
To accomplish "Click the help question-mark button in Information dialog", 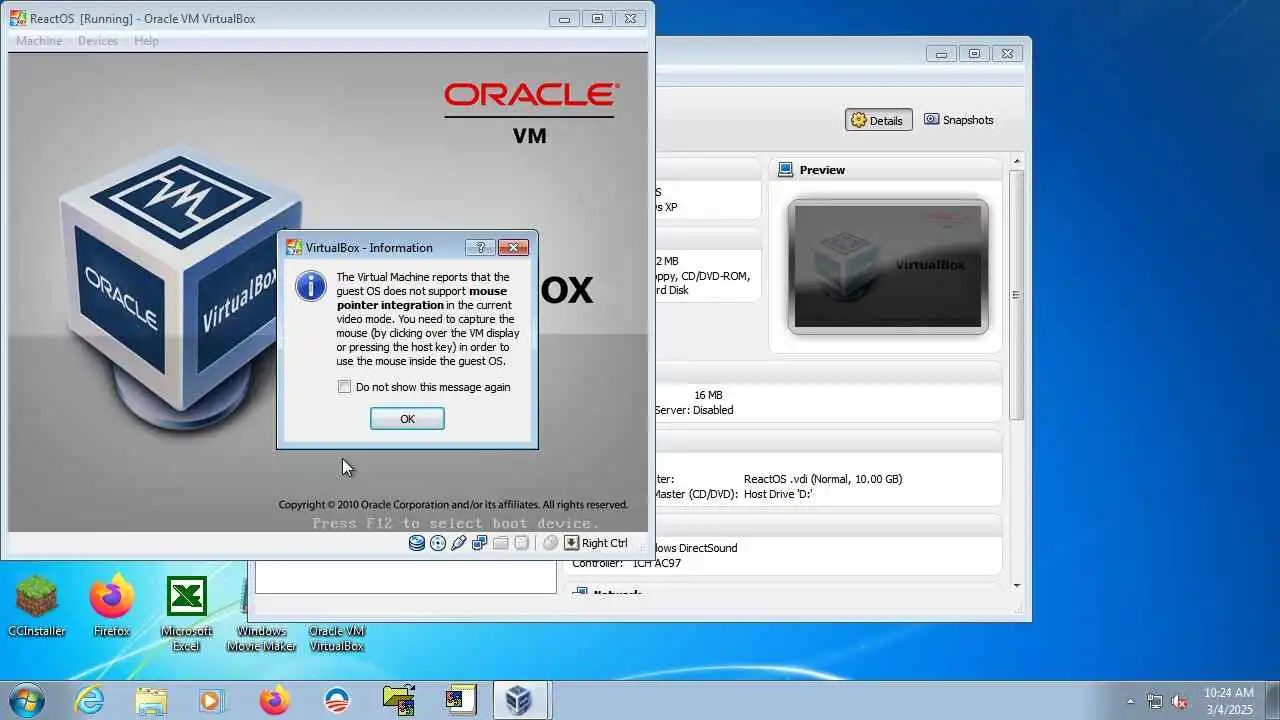I will [480, 247].
